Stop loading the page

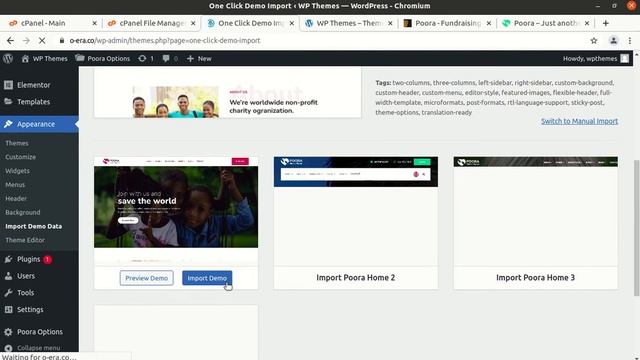coord(42,40)
